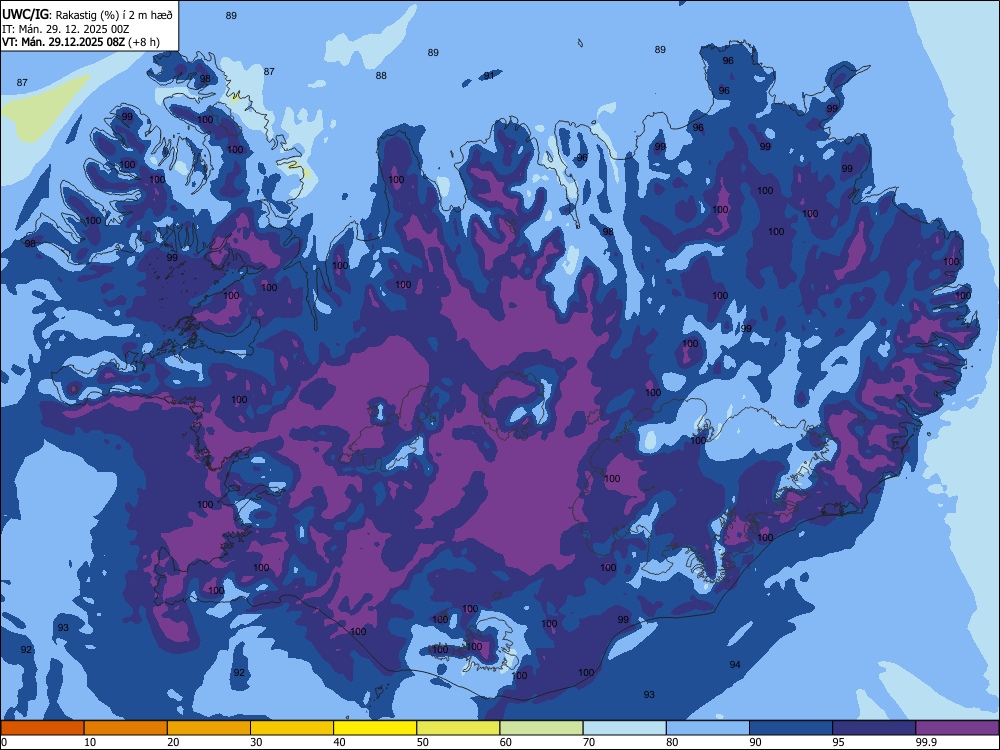Click the valid time line 'VT: Mán. 29.12.2025 08Z (+8 h)'

(x=81, y=42)
